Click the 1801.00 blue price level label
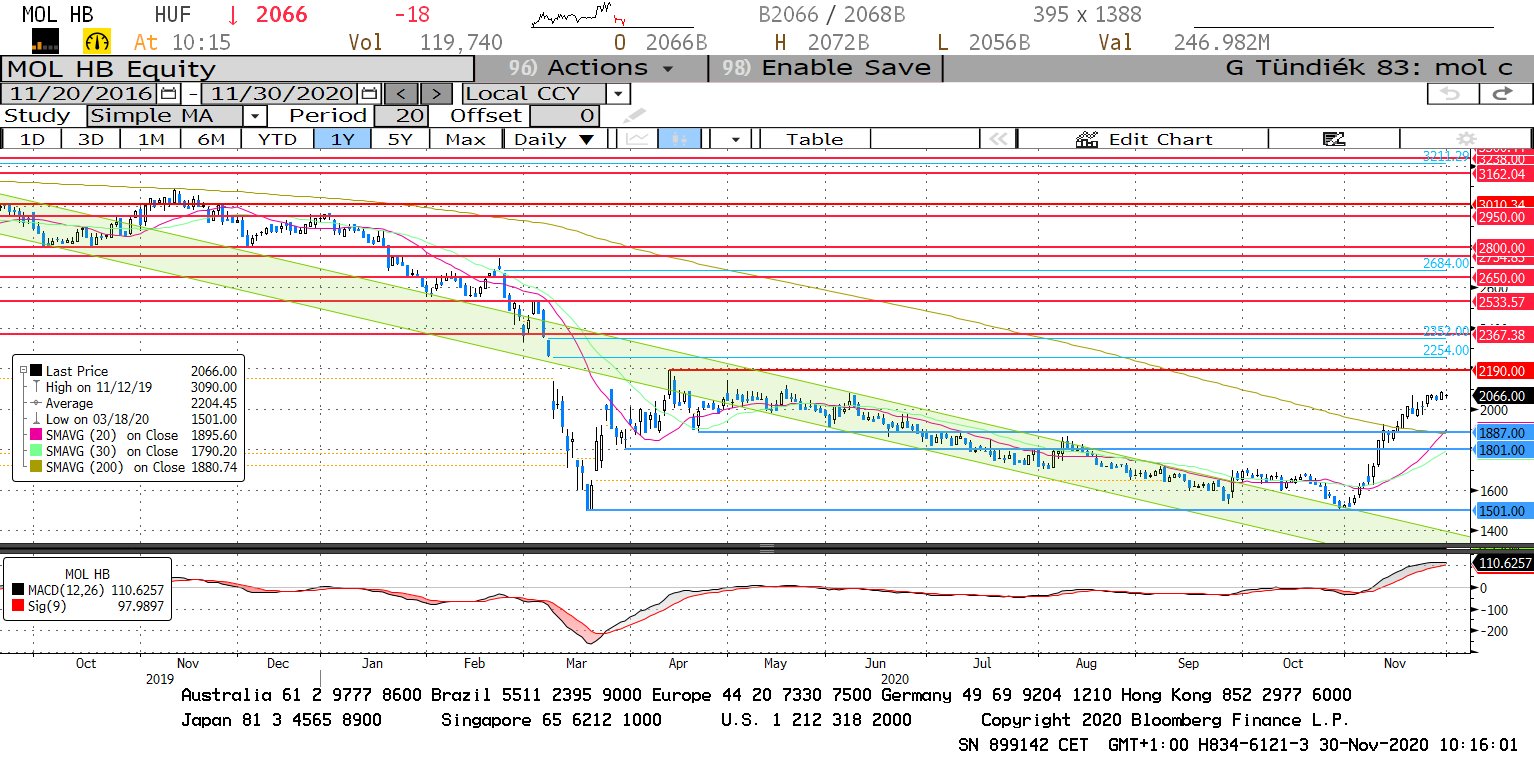The image size is (1534, 774). [x=1500, y=451]
